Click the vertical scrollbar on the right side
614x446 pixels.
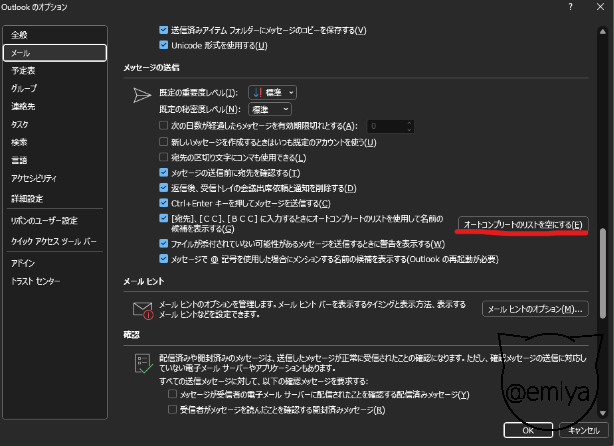pos(602,240)
